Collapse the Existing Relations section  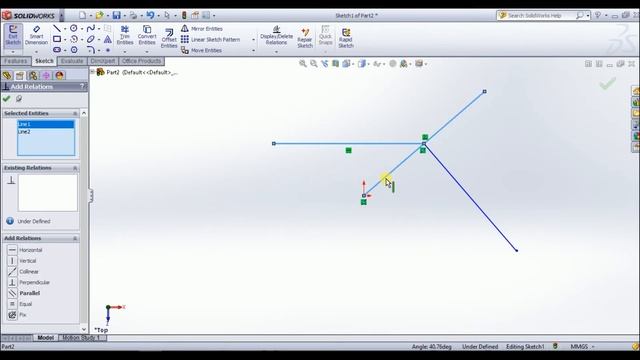pyautogui.click(x=75, y=168)
